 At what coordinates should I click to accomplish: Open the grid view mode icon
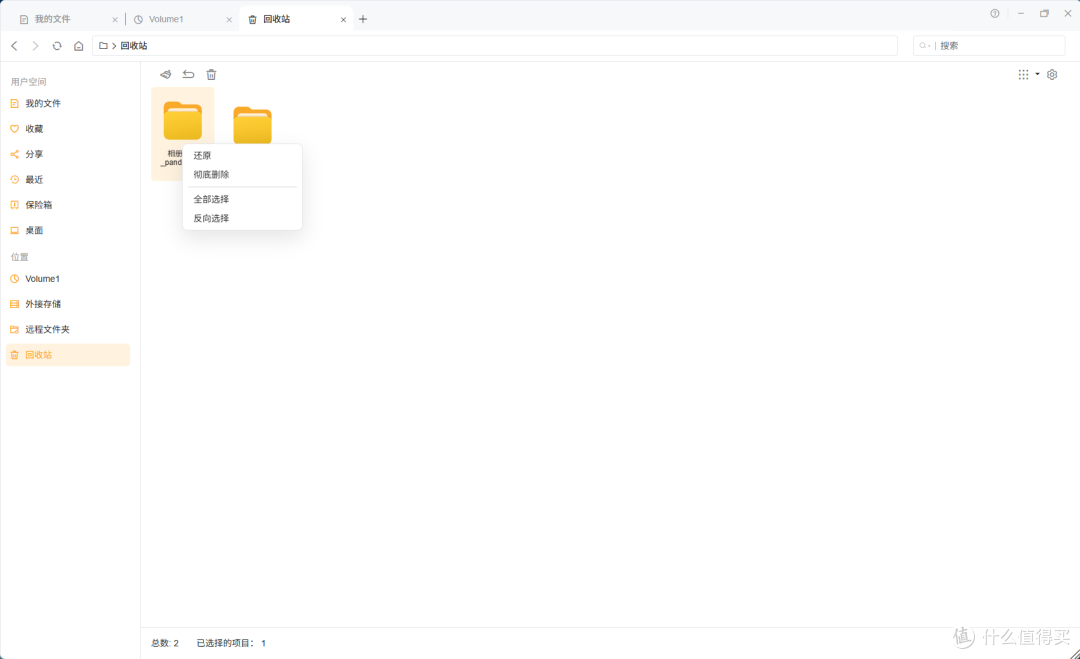coord(1024,74)
